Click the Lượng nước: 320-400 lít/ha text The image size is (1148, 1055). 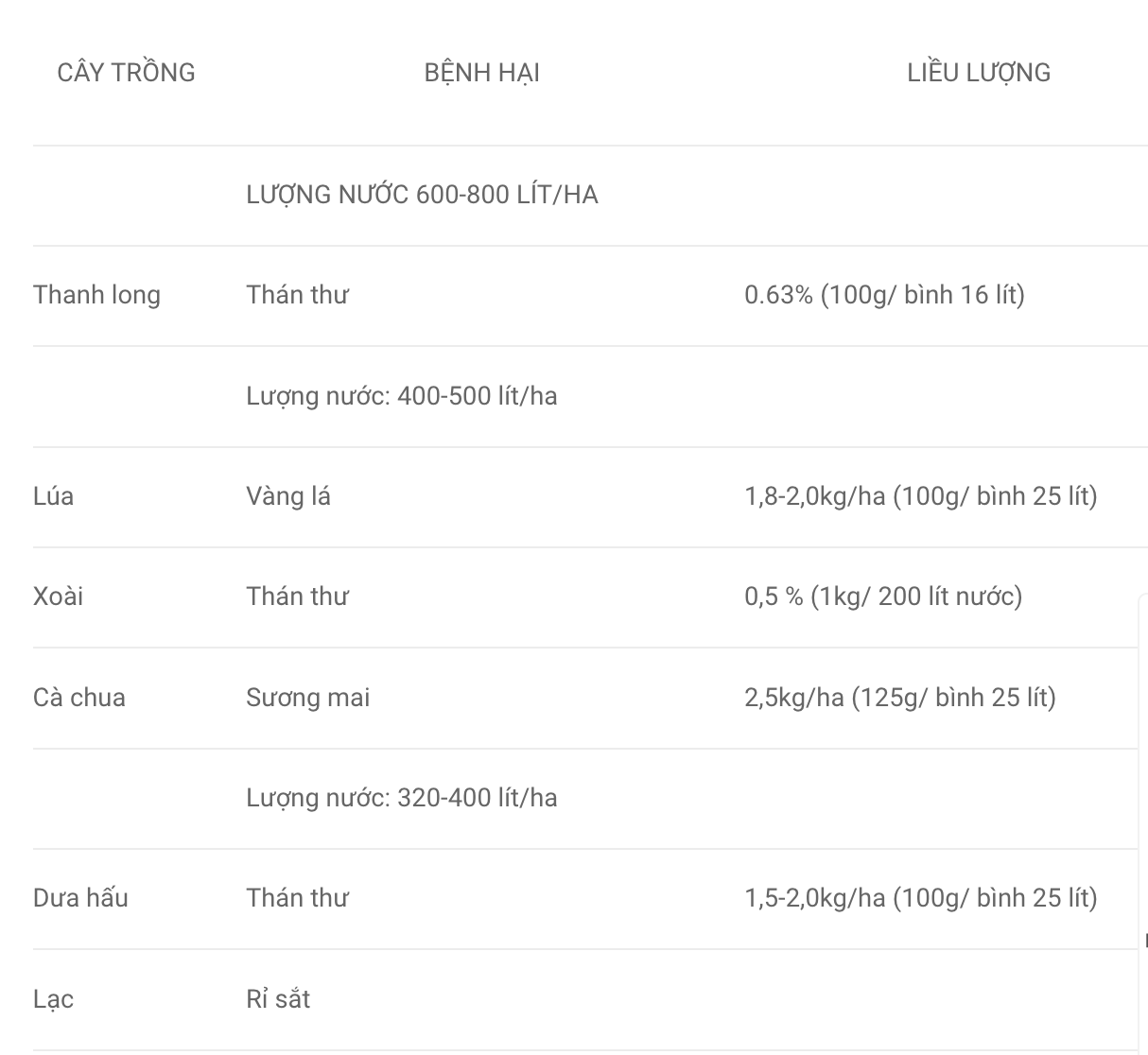pos(401,798)
